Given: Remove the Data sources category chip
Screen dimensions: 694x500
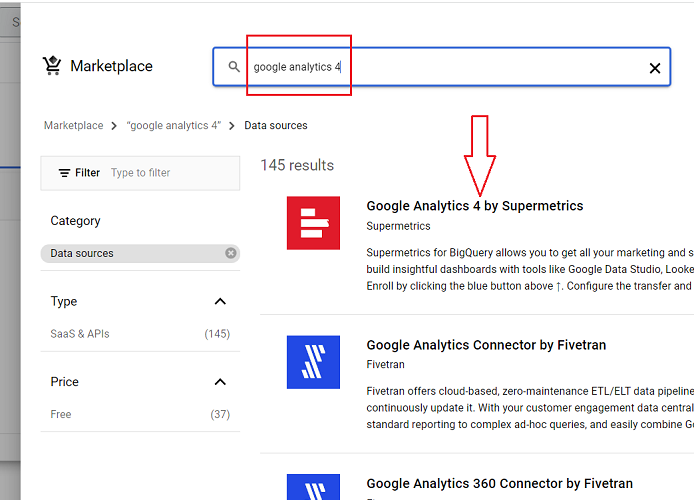Looking at the screenshot, I should pos(231,253).
